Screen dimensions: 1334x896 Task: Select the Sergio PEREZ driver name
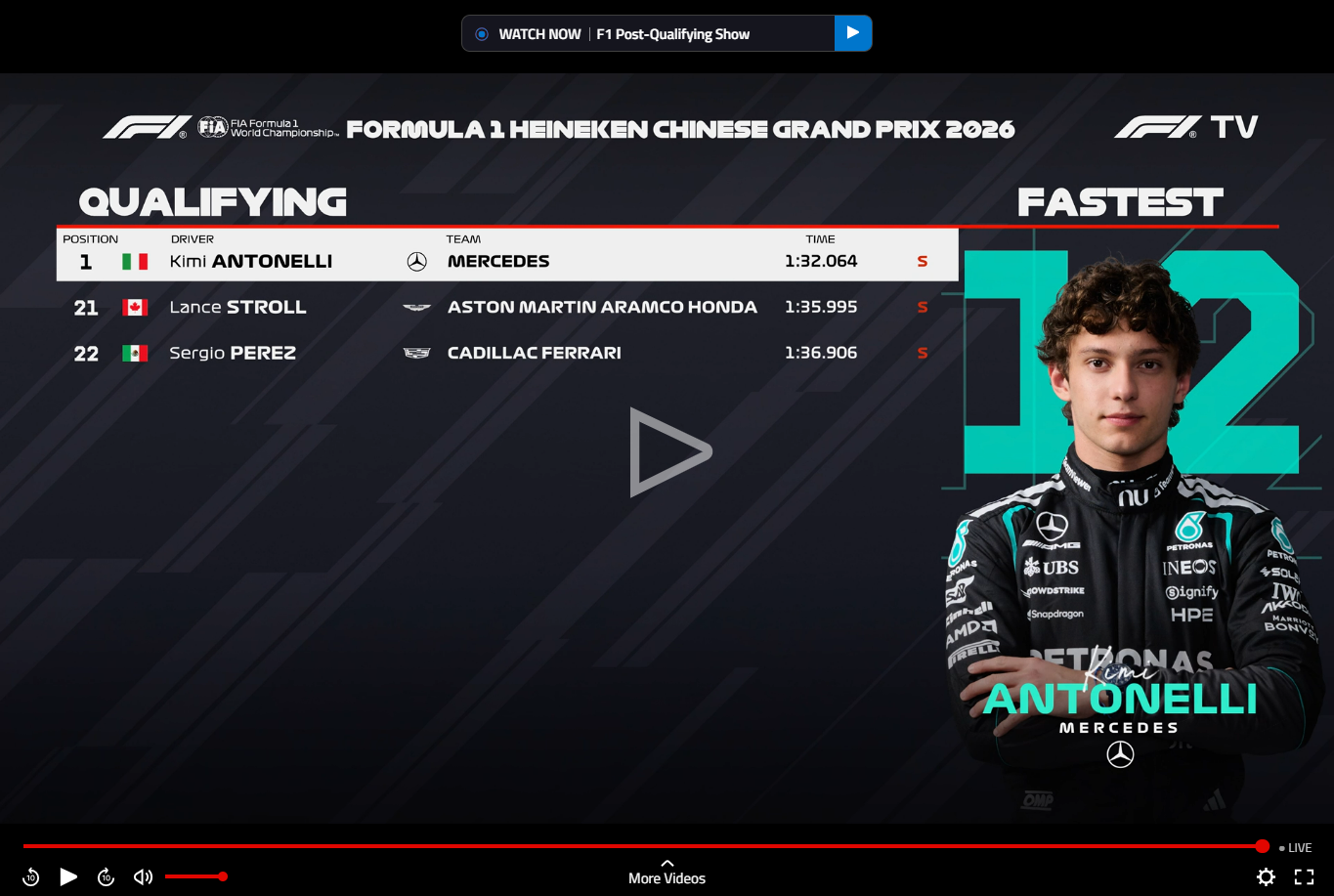233,353
